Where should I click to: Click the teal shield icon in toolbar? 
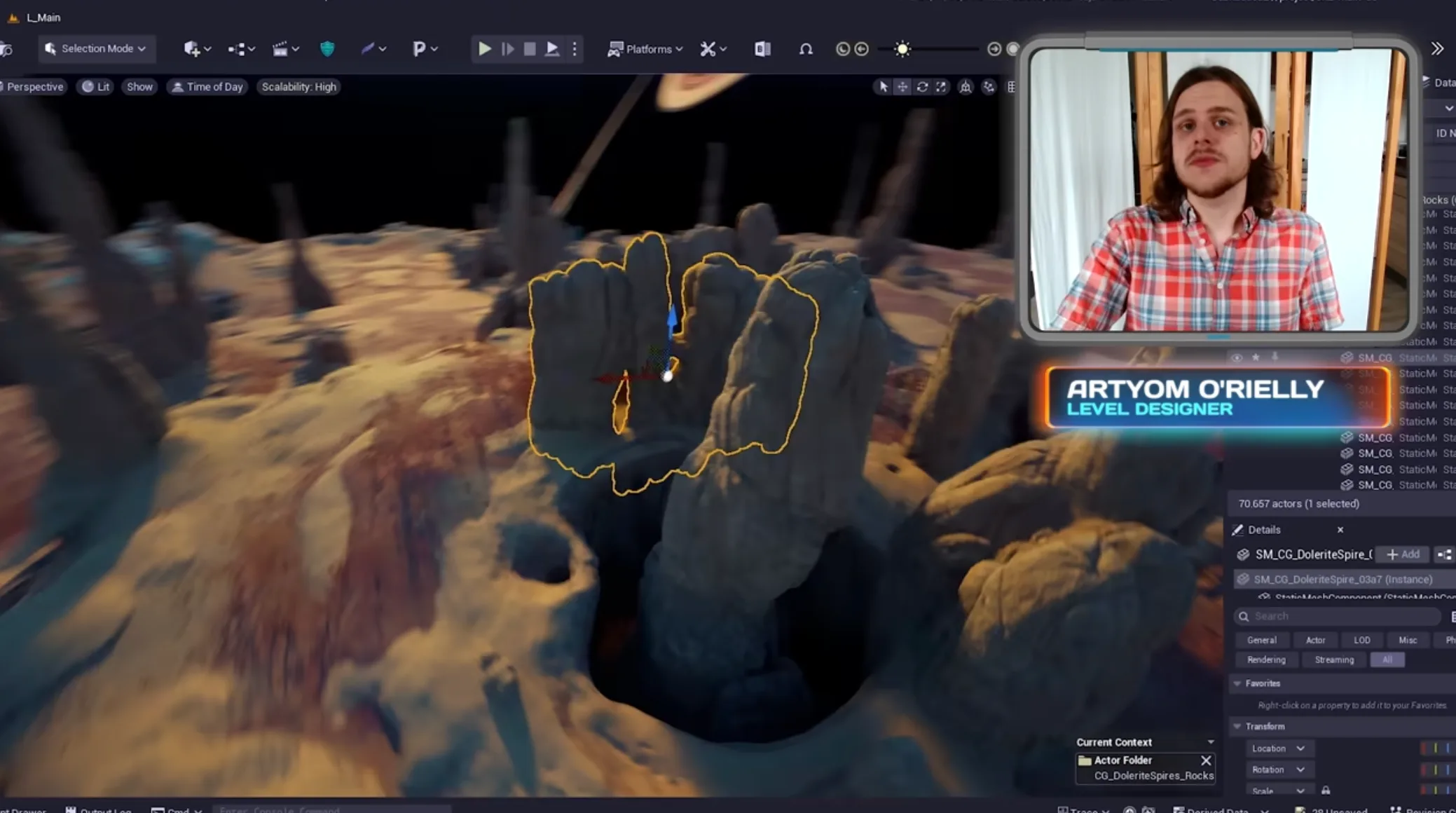pos(327,48)
